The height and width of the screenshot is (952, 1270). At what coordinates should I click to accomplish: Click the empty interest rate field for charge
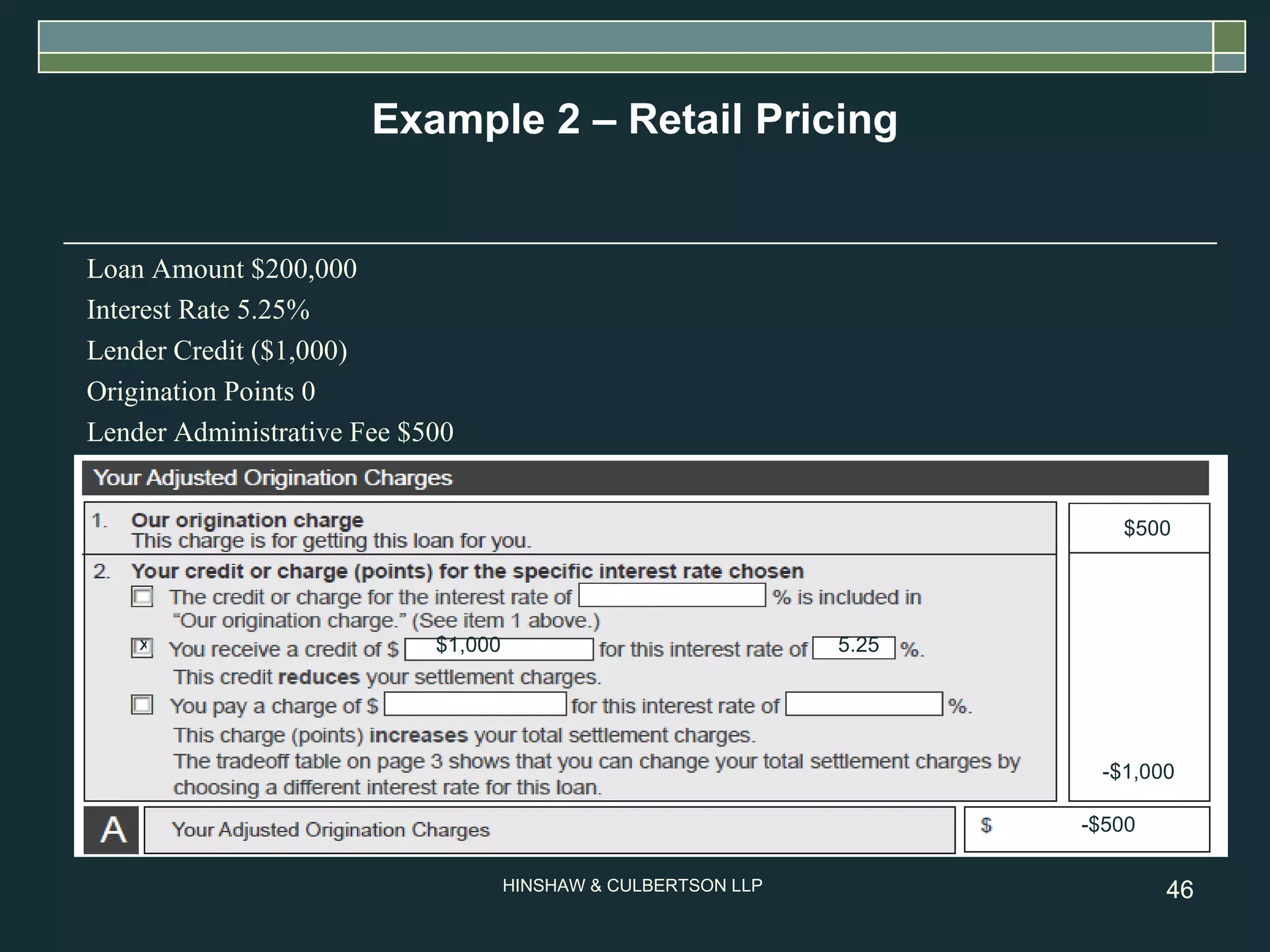click(x=864, y=704)
